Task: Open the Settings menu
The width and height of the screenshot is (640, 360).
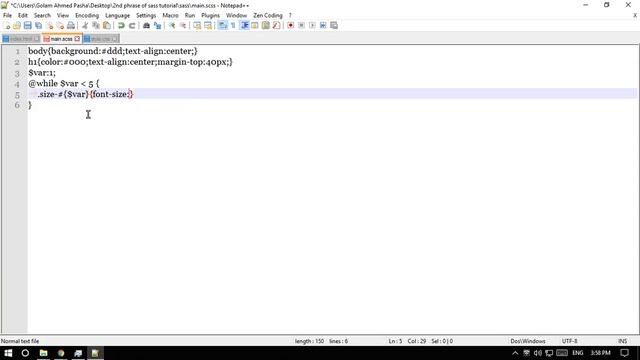Action: click(146, 16)
